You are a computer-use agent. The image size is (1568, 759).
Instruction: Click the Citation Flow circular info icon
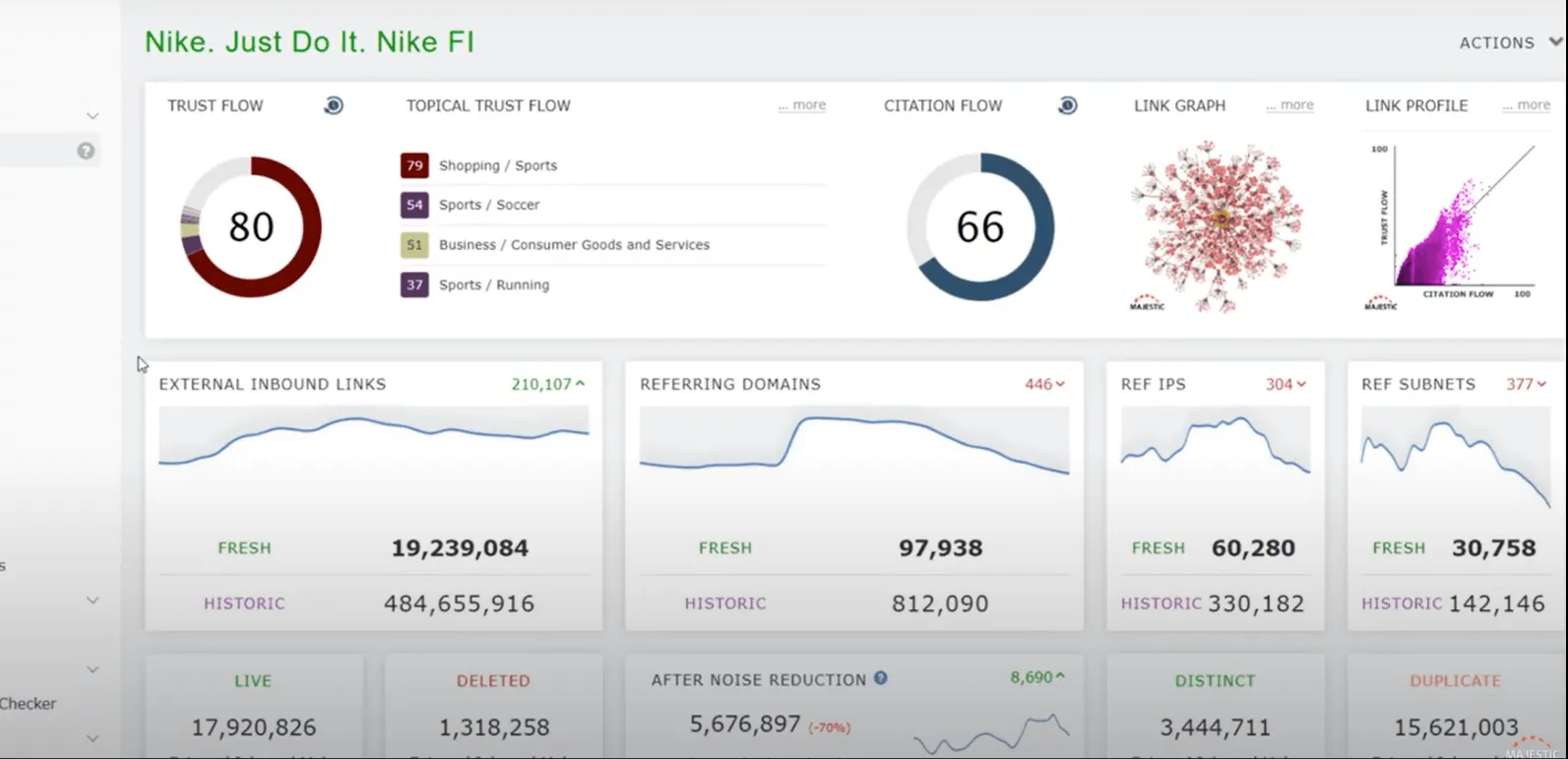pos(1068,105)
